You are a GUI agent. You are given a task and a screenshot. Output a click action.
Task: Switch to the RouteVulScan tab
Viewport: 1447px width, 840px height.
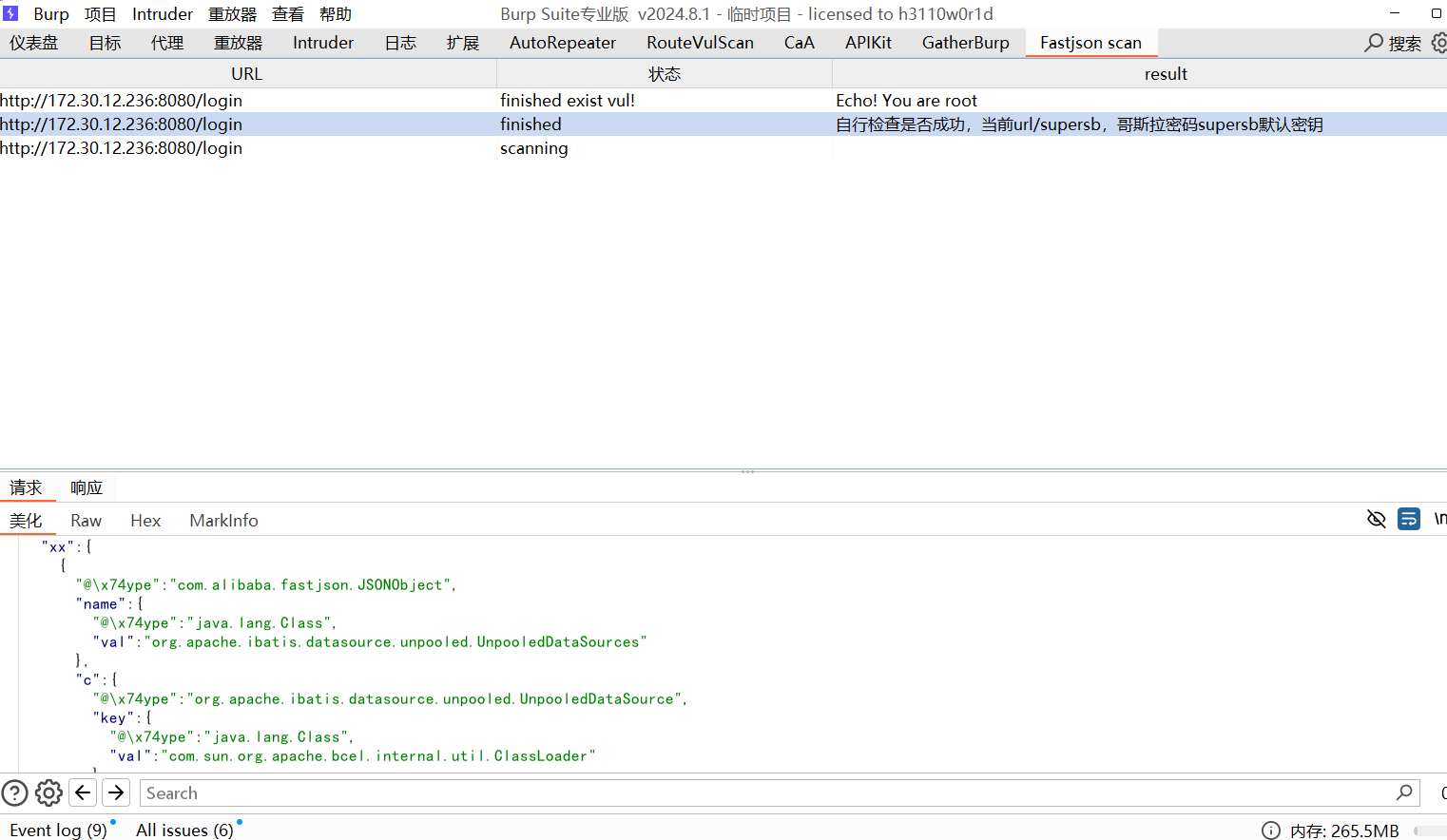pyautogui.click(x=700, y=43)
